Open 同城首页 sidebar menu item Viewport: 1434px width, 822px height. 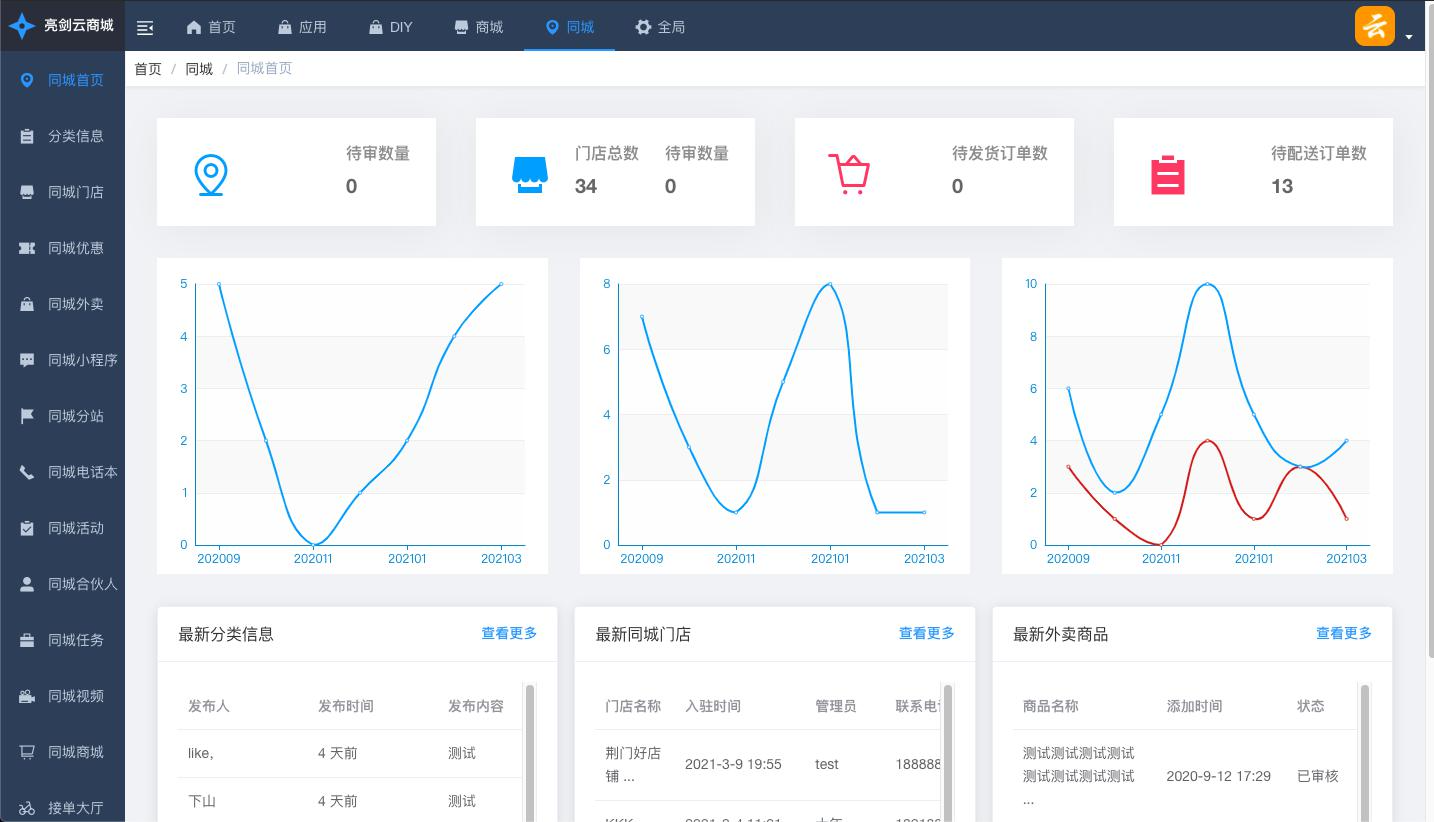[62, 80]
